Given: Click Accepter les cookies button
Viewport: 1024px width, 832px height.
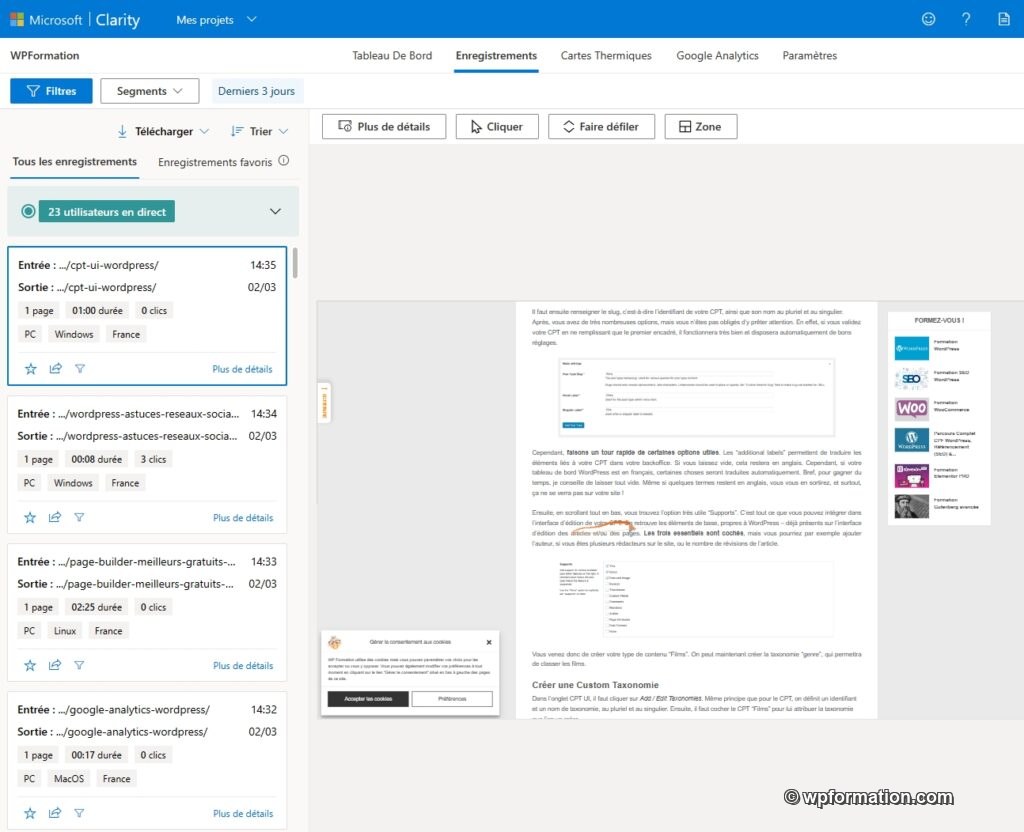Looking at the screenshot, I should pos(368,699).
